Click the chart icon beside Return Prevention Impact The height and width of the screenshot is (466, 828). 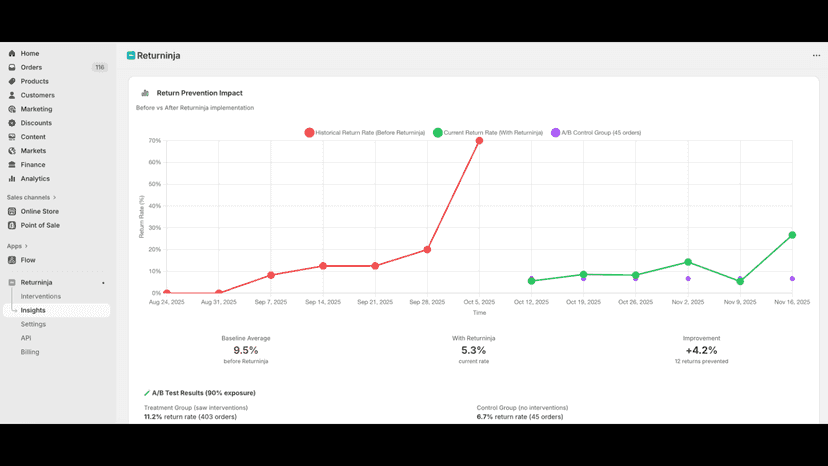click(x=145, y=93)
